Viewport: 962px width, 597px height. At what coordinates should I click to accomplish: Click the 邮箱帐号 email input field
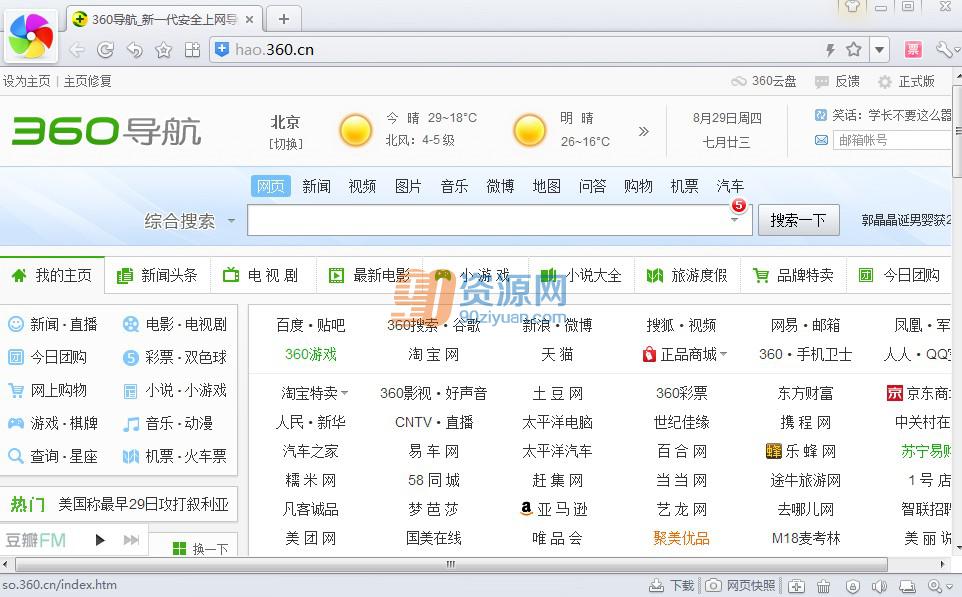893,140
